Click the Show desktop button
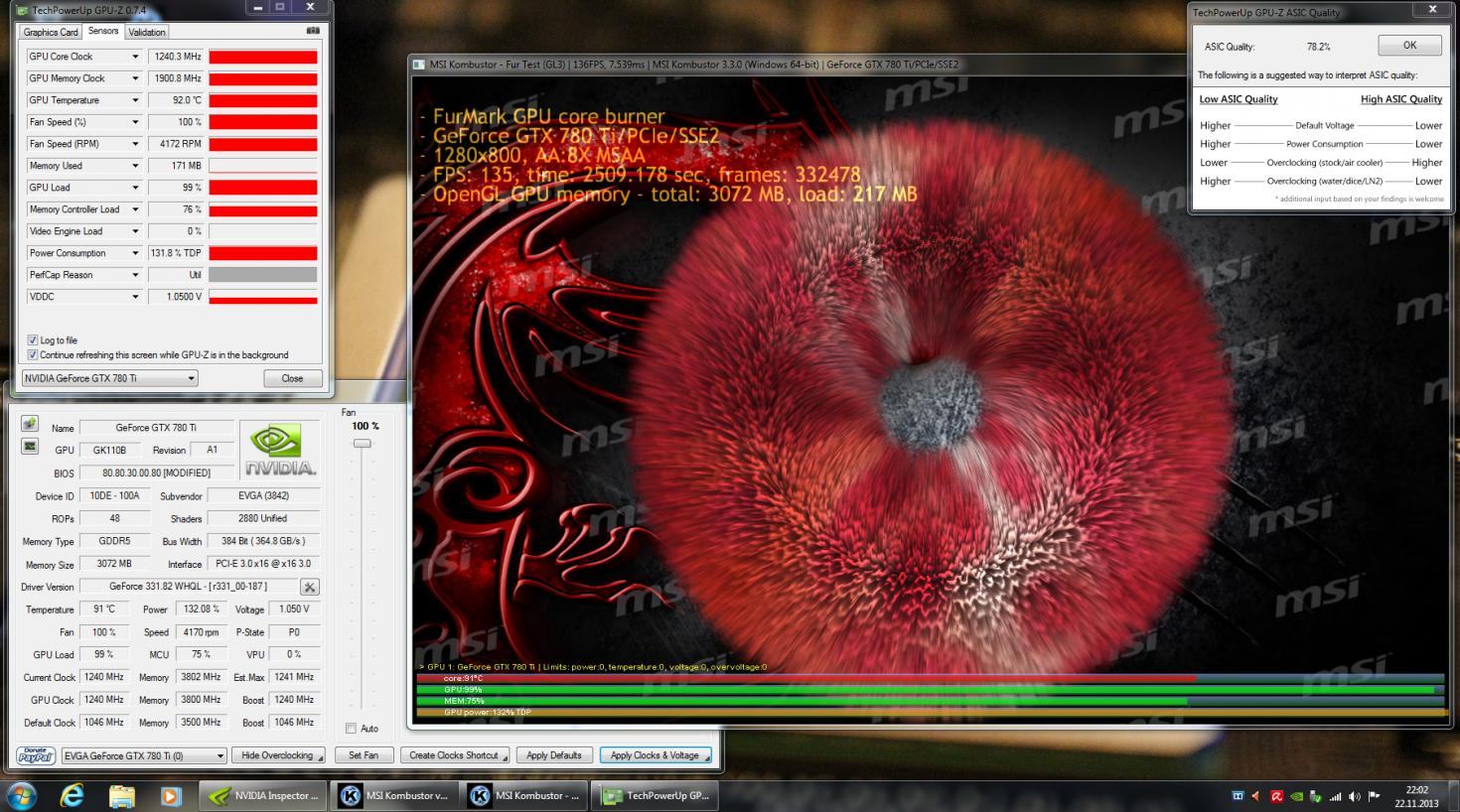Viewport: 1460px width, 812px height. (1453, 795)
